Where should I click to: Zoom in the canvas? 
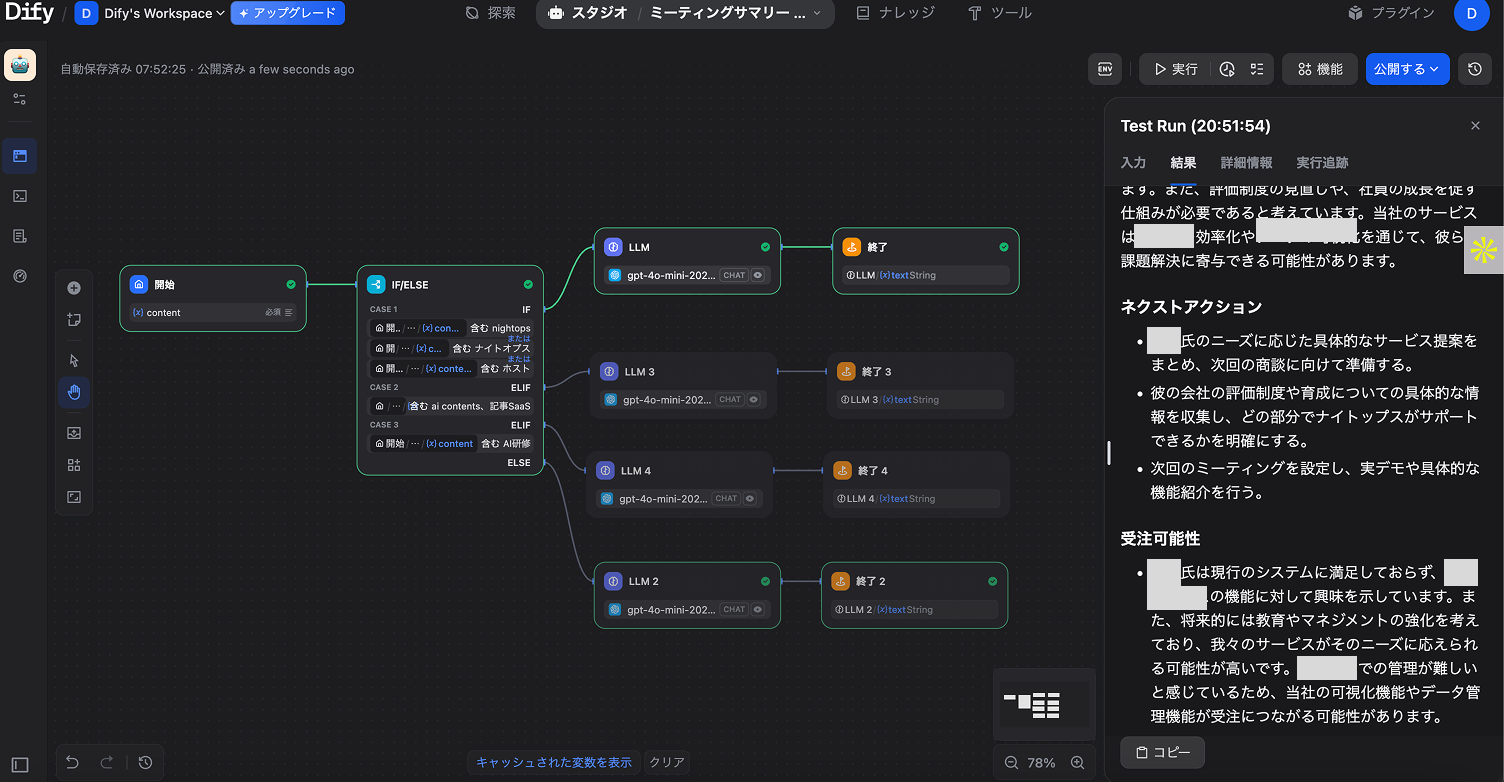(x=1077, y=762)
